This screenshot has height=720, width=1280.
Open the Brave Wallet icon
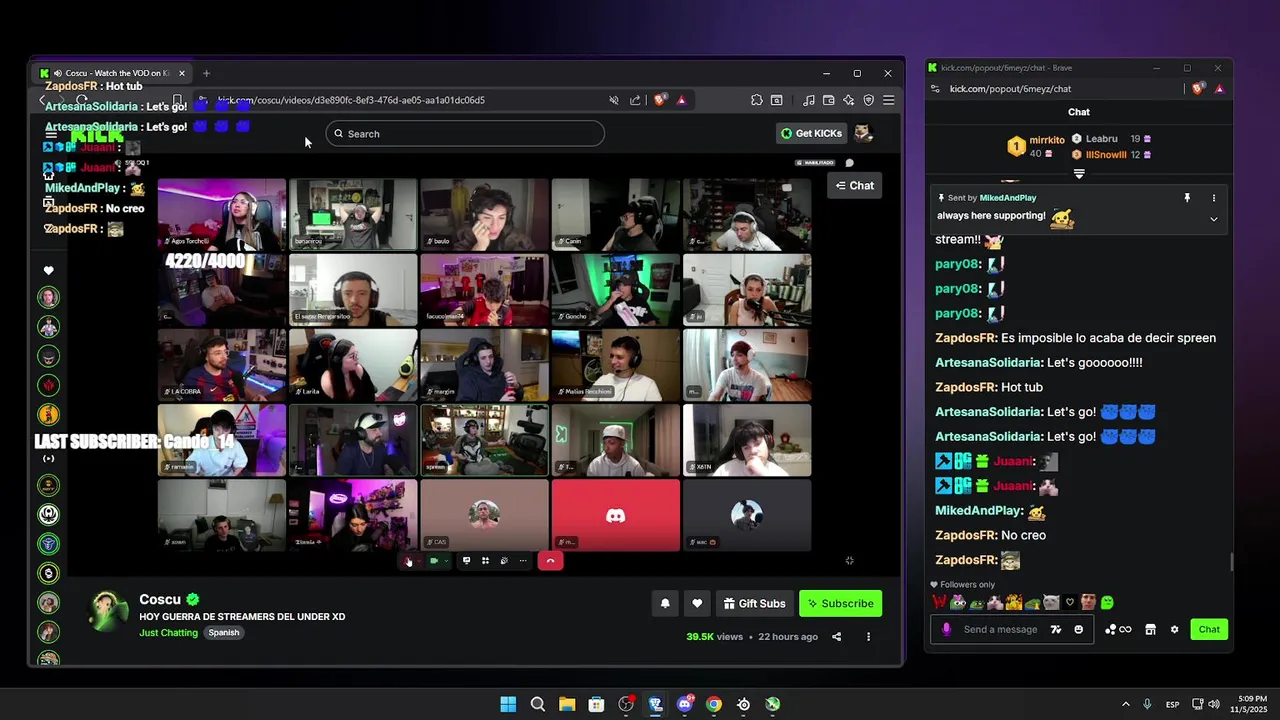point(828,100)
